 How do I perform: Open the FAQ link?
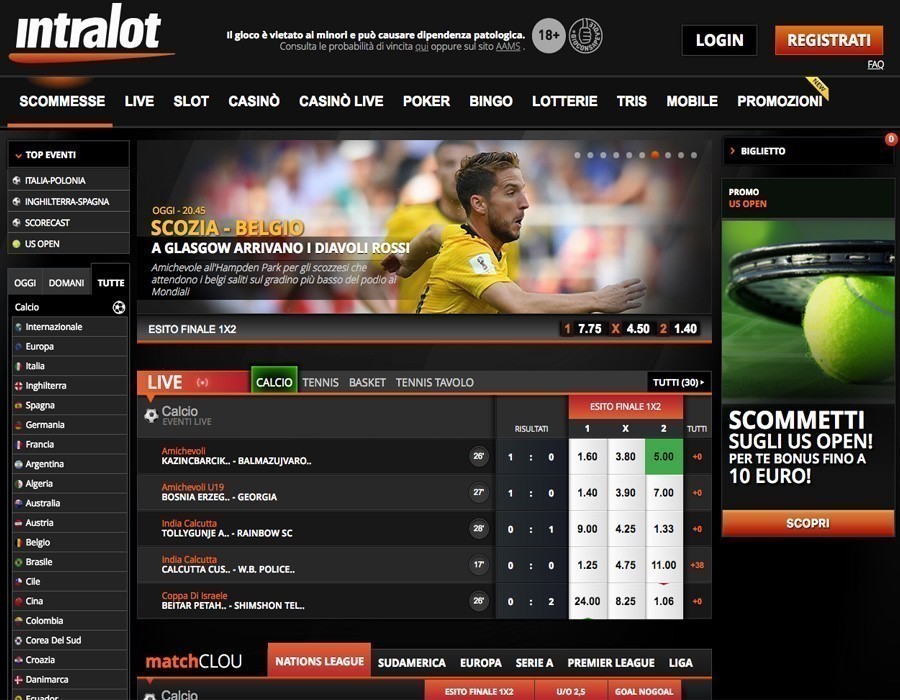(x=875, y=65)
